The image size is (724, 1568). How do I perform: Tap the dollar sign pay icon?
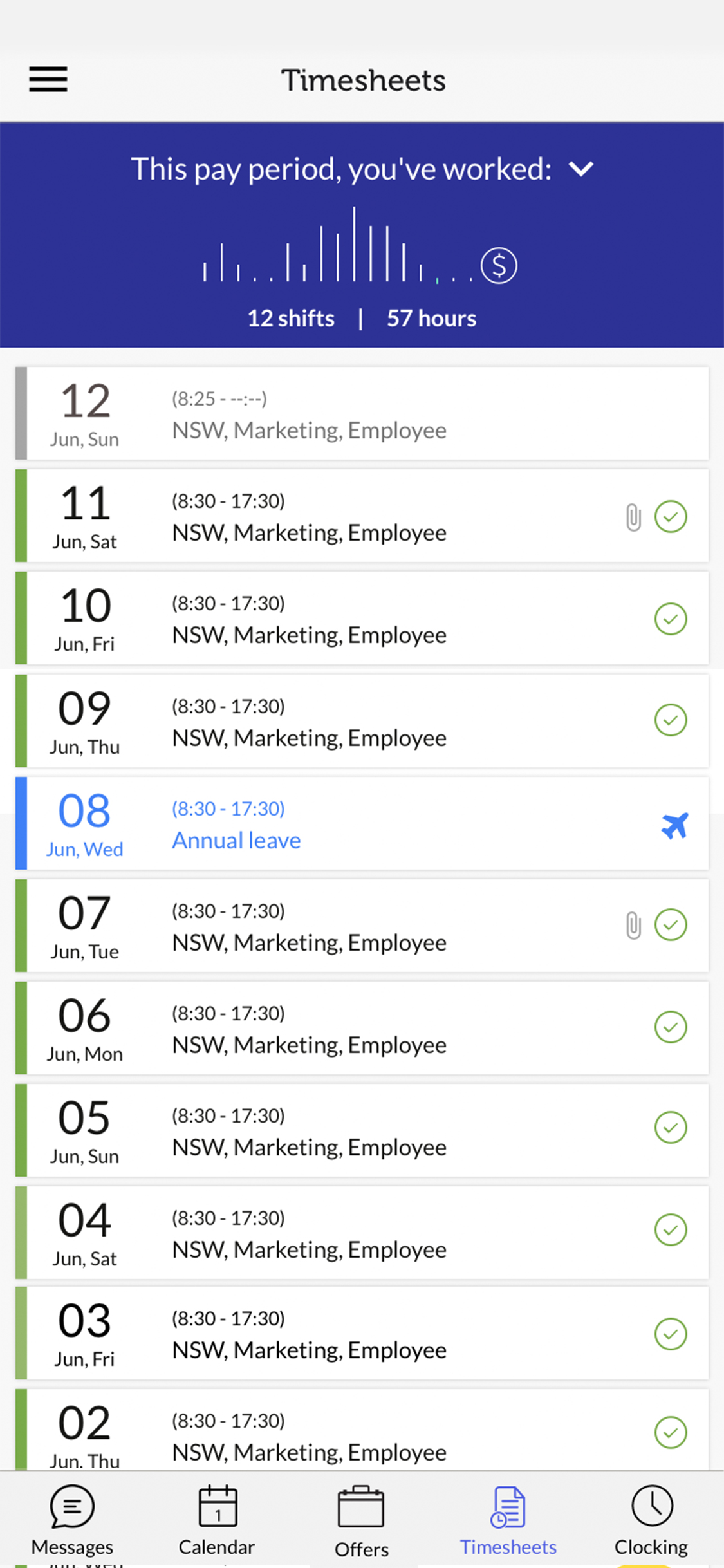[x=499, y=265]
